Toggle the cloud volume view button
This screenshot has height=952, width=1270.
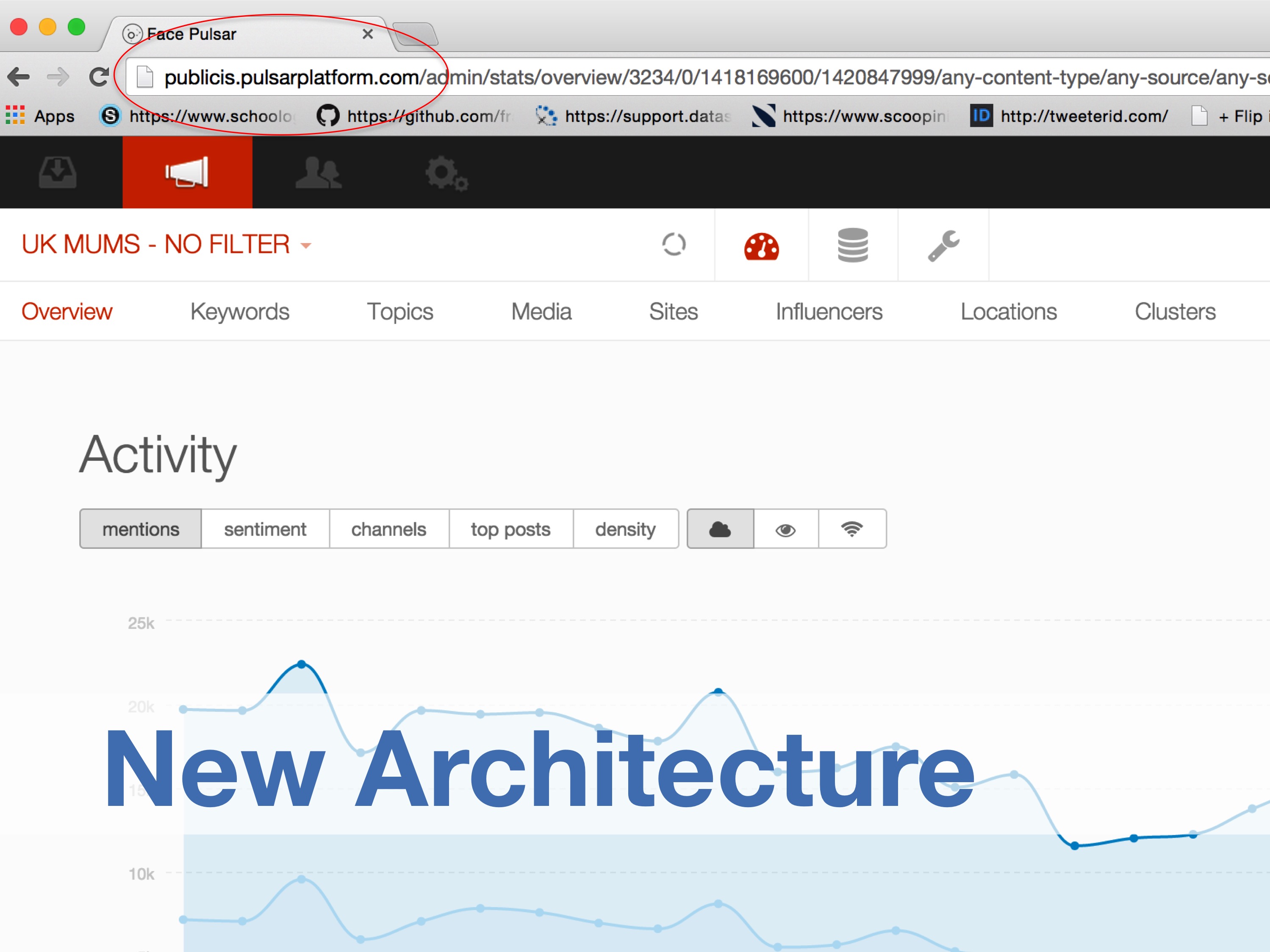(720, 529)
